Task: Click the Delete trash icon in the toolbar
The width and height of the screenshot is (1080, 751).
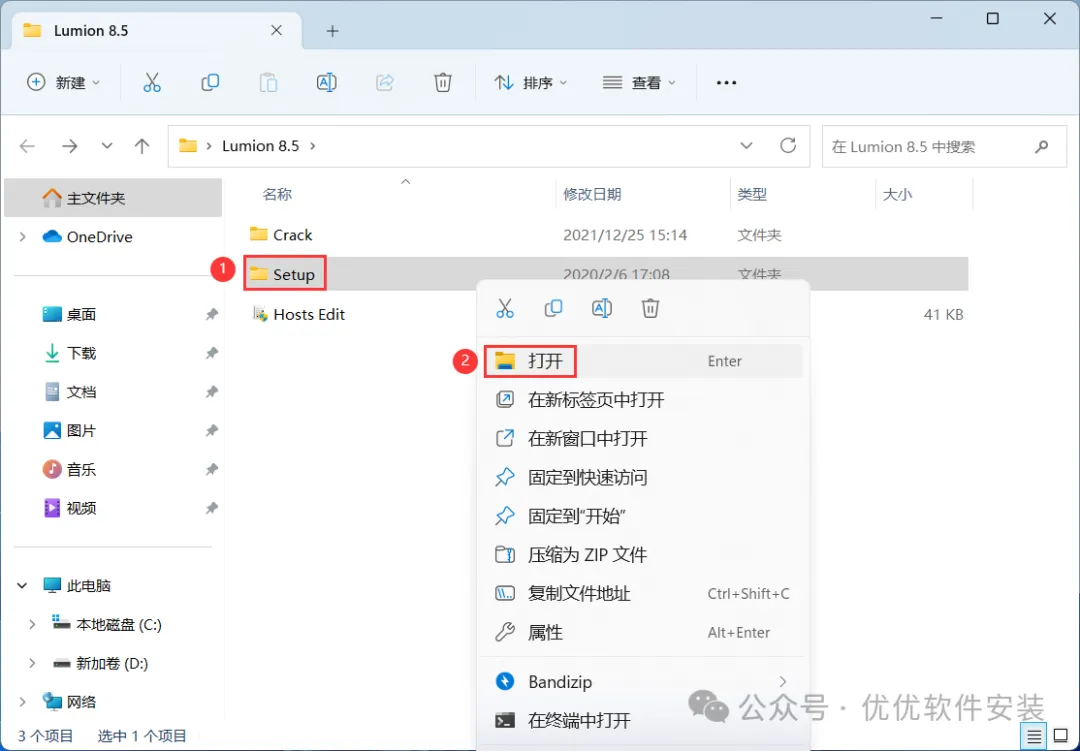Action: pos(443,83)
